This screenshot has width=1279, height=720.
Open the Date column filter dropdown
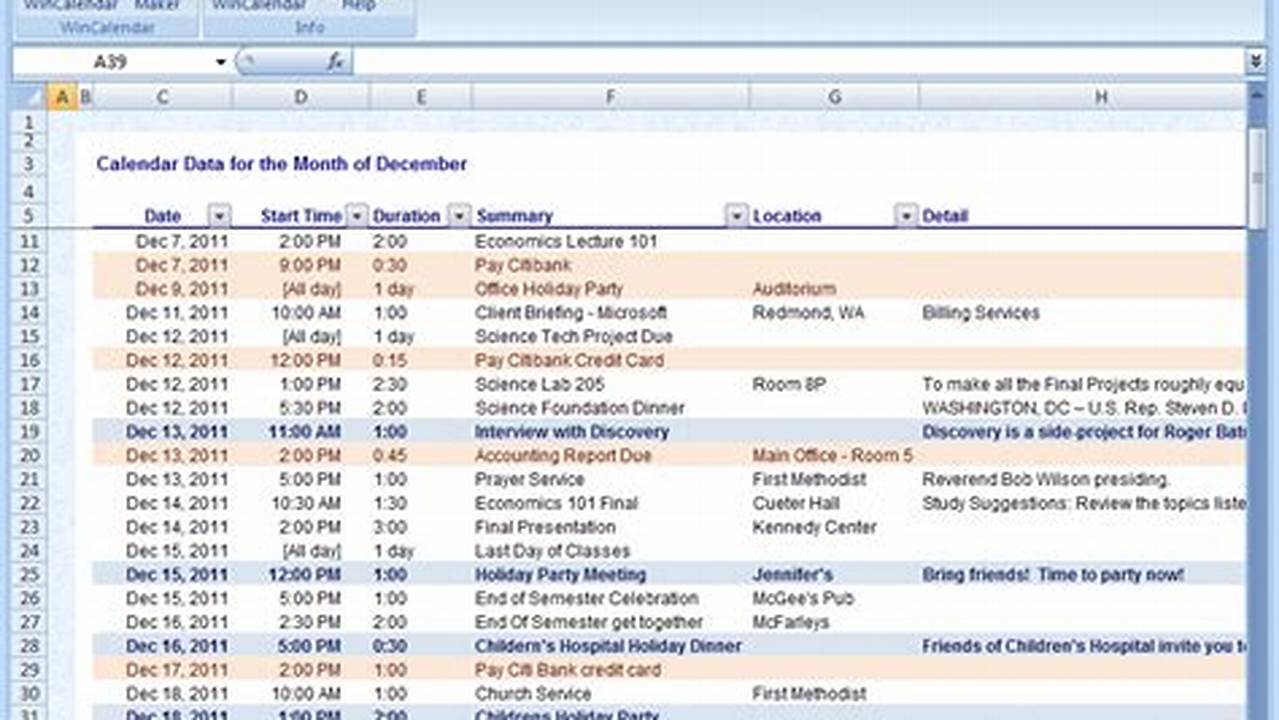[x=219, y=215]
